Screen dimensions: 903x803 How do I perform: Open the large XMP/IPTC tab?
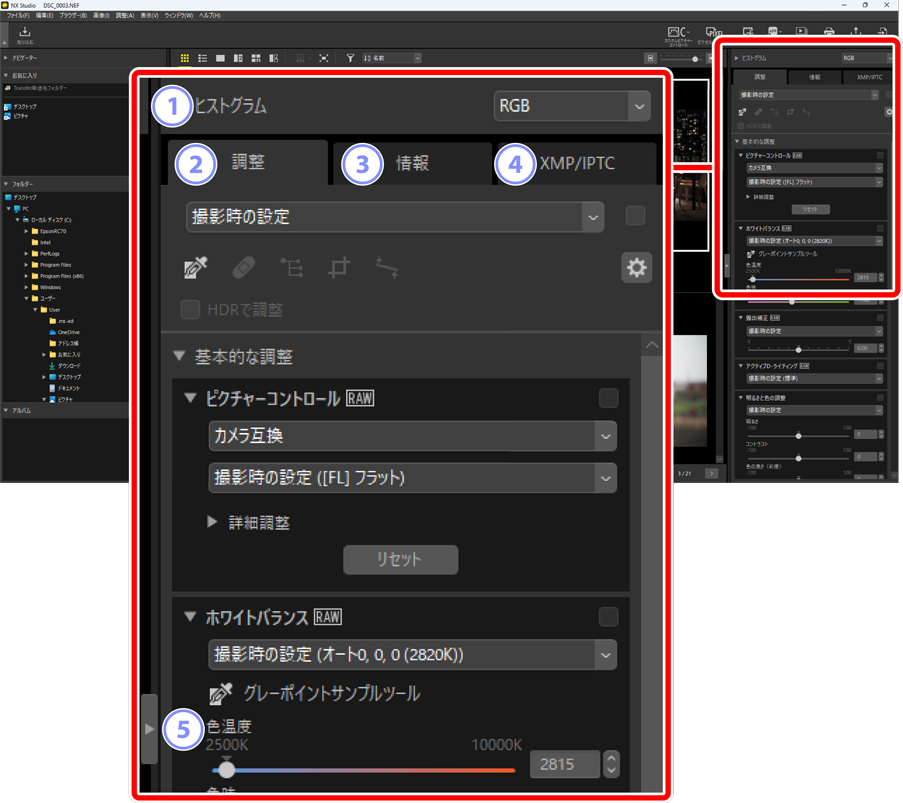pos(577,164)
